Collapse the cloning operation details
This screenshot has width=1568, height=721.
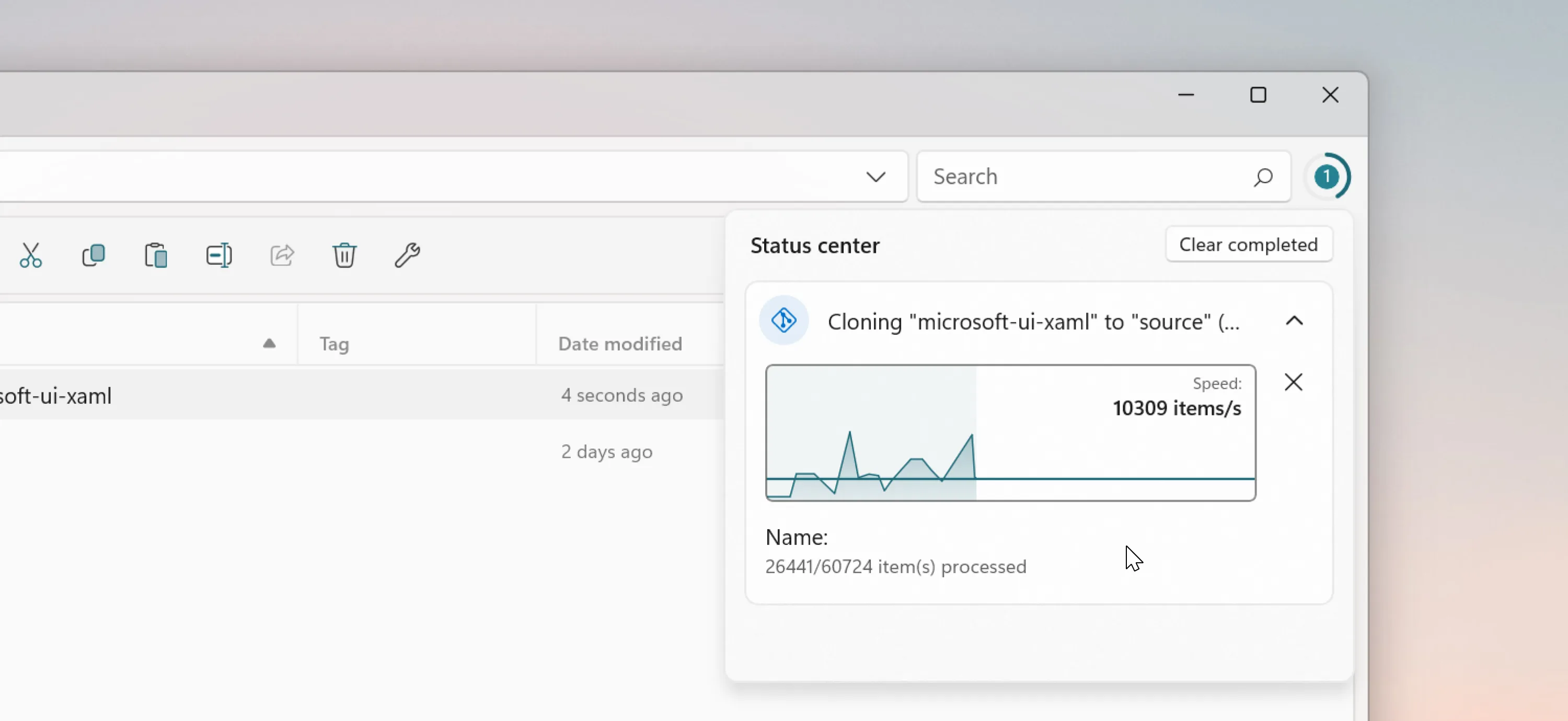tap(1295, 321)
